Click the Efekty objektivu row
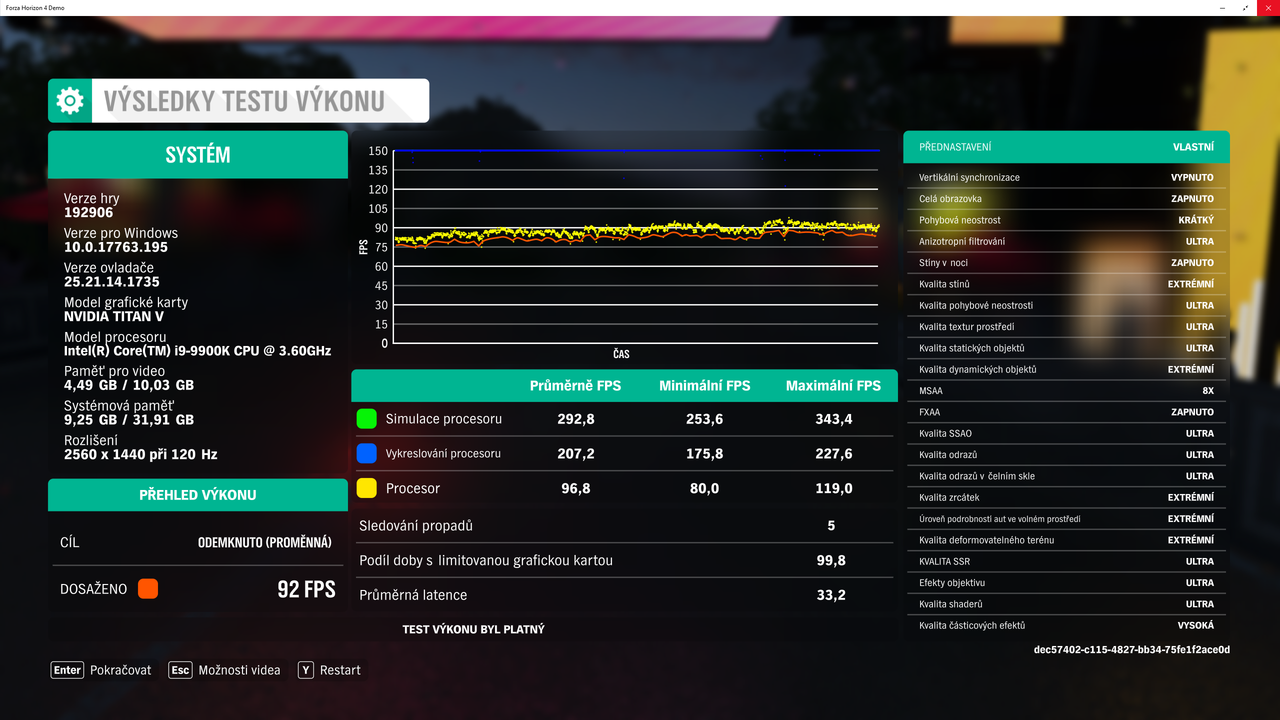Screen dimensions: 1280x720 (x=1066, y=583)
